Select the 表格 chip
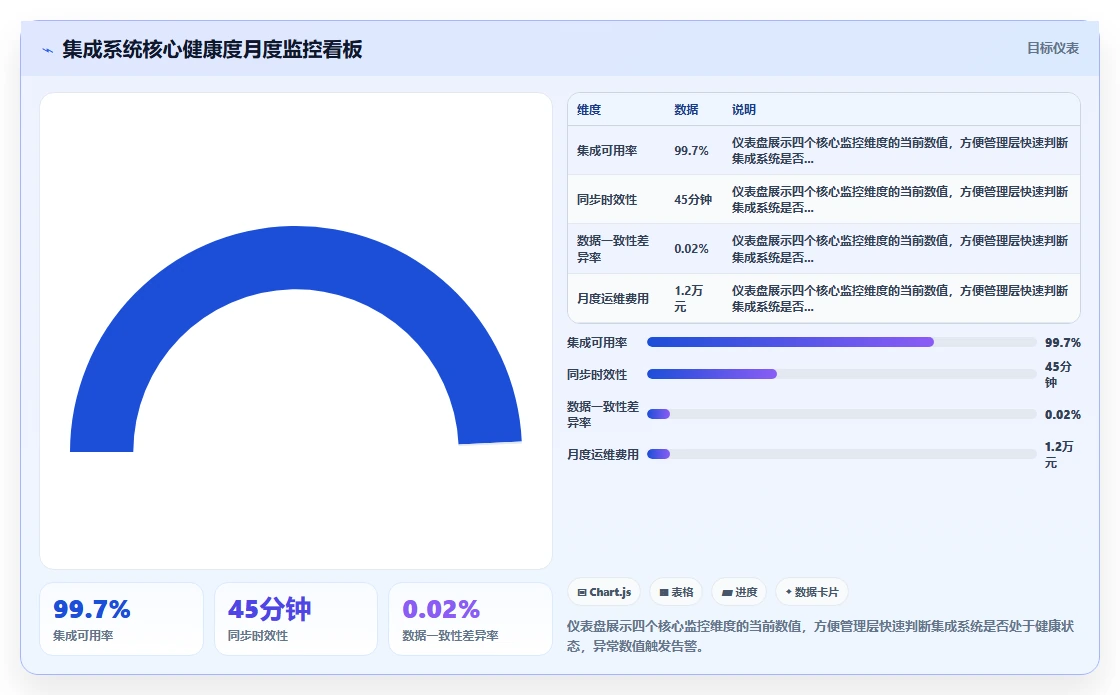The width and height of the screenshot is (1120, 695). [676, 592]
